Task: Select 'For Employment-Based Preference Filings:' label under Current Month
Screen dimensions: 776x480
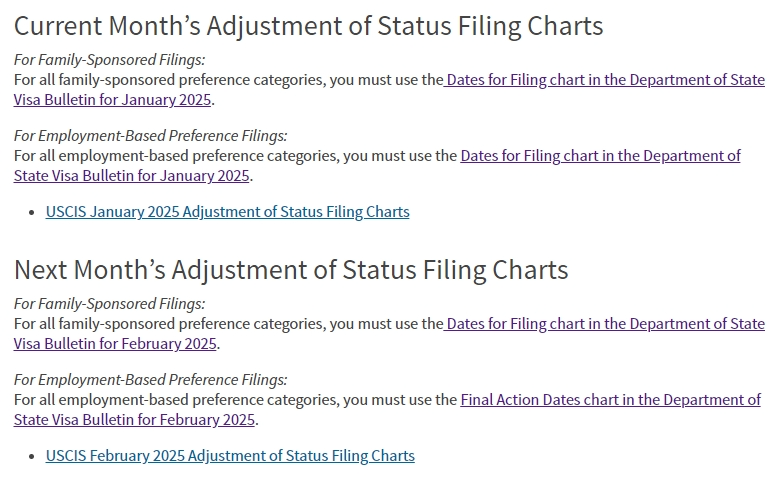Action: pyautogui.click(x=150, y=136)
